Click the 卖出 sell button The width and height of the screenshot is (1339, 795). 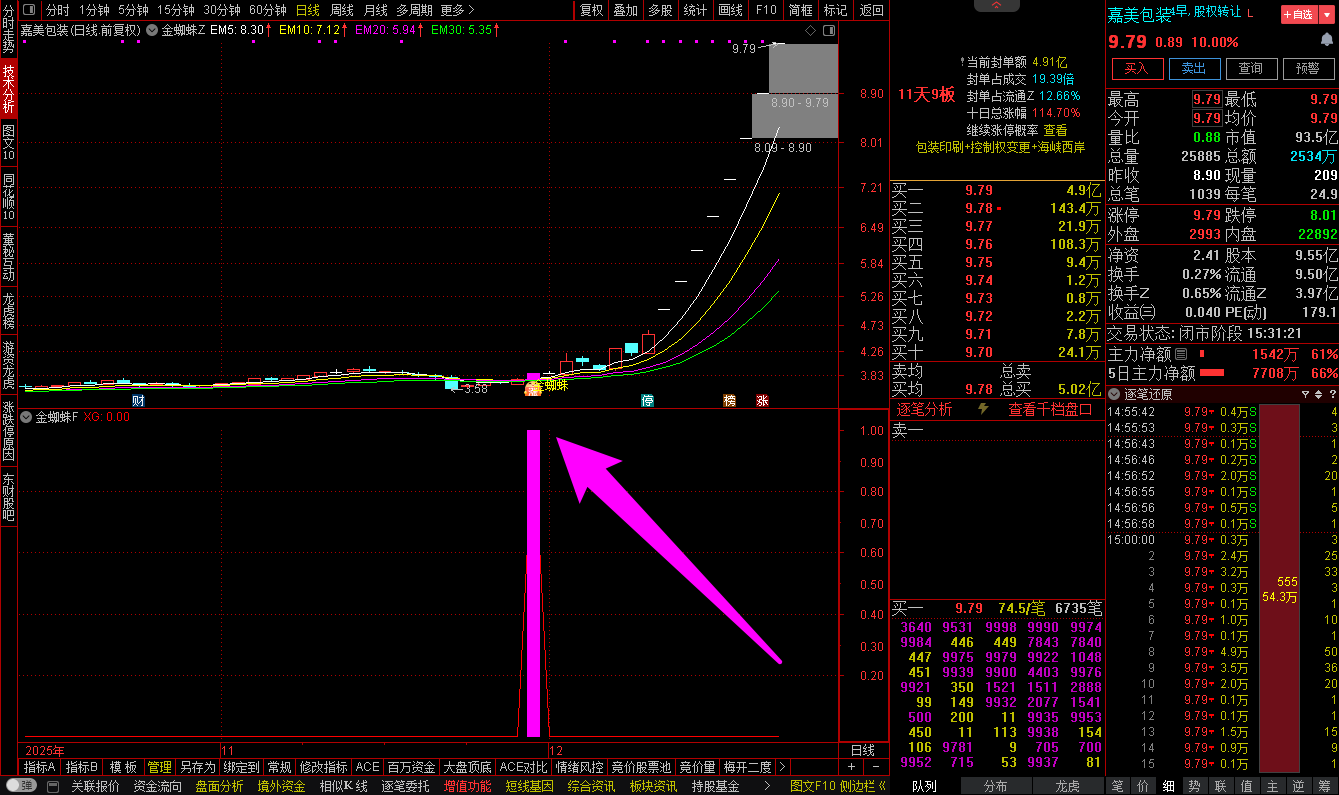point(1194,68)
